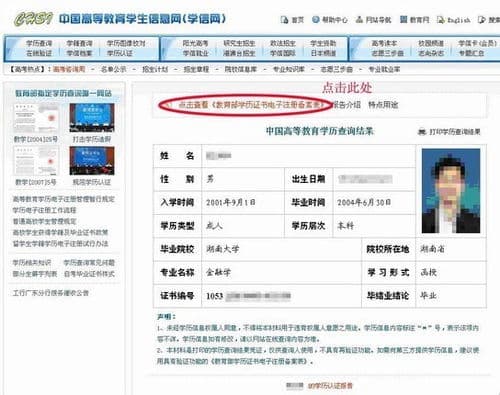This screenshot has width=500, height=395.
Task: Click 高校学生获得学籍及毕业证书政策 sidebar link
Action: (60, 232)
